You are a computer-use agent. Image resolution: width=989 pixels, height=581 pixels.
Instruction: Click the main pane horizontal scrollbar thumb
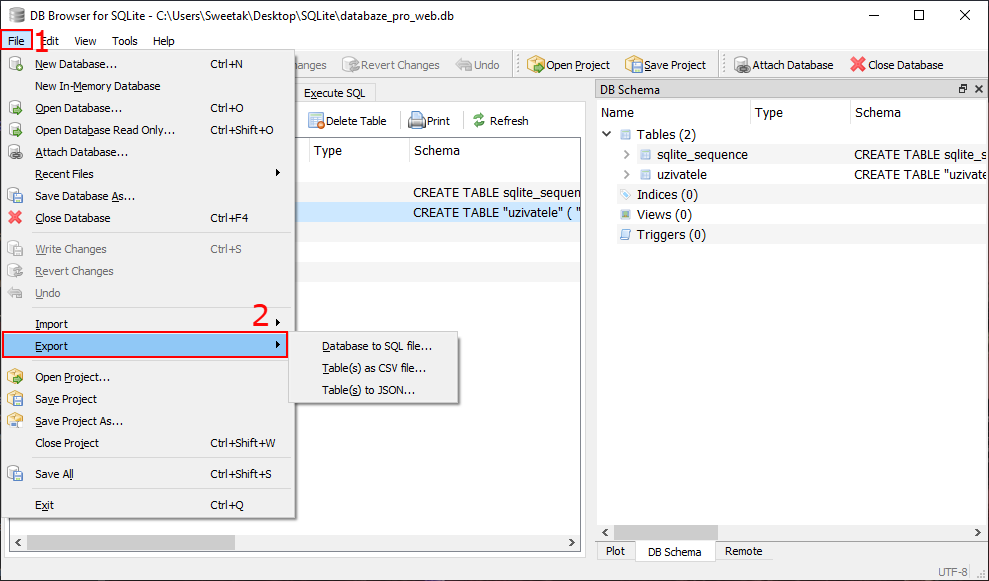coord(131,542)
